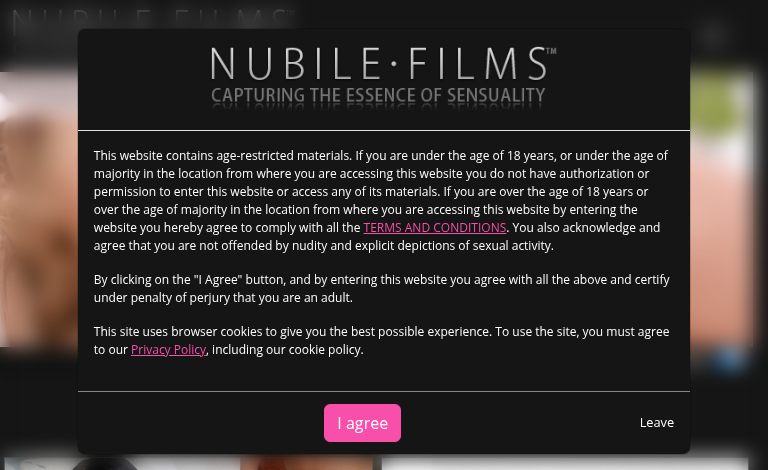Image resolution: width=768 pixels, height=470 pixels.
Task: Click the "Leave" link in the dialog
Action: (656, 422)
